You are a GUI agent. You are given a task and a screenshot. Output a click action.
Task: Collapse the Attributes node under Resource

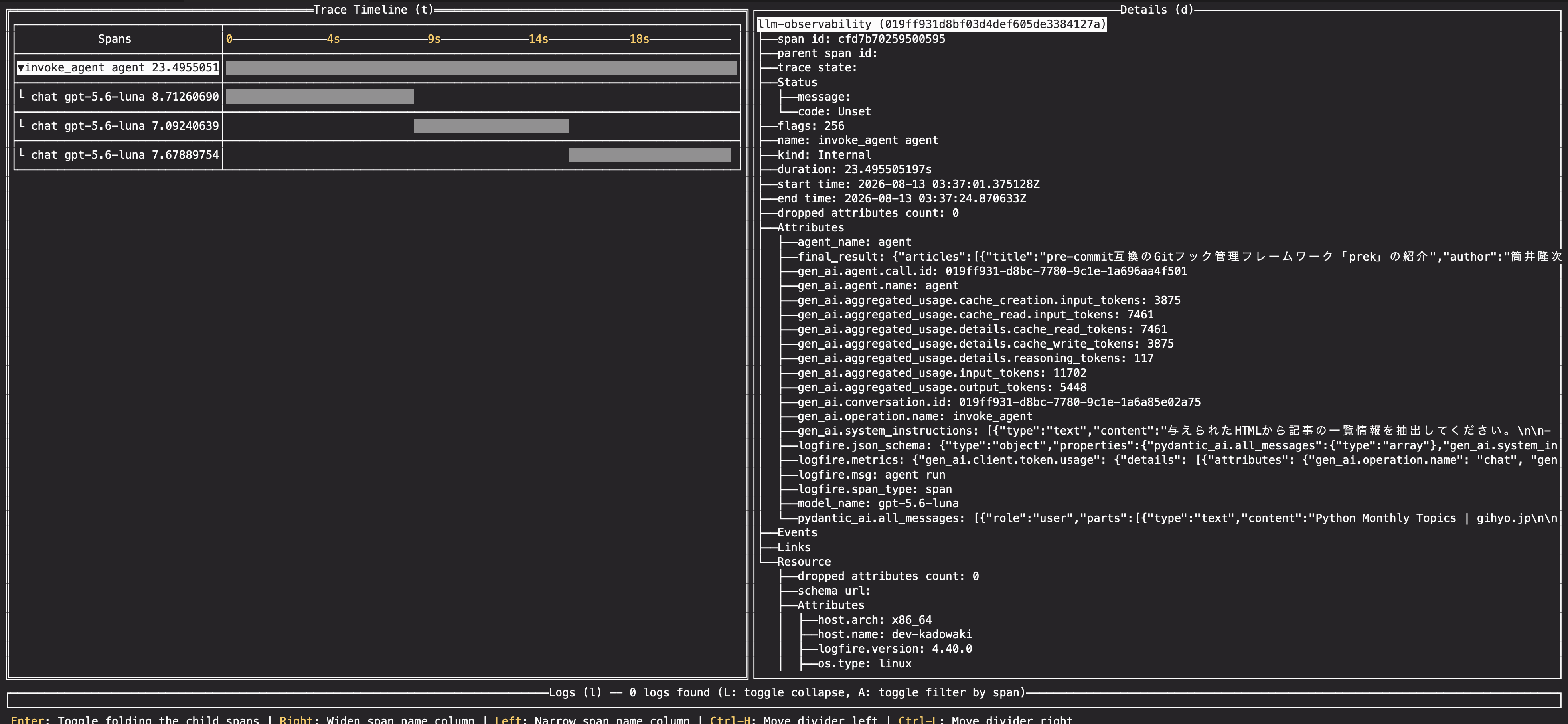(x=831, y=605)
